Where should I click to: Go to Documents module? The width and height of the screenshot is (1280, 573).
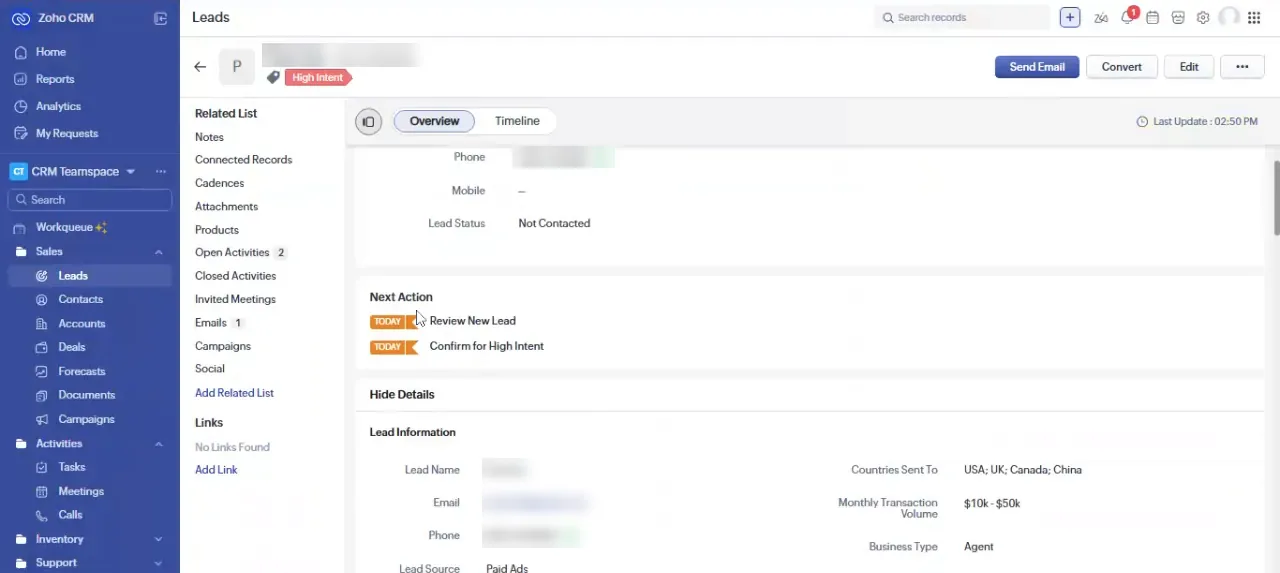click(86, 395)
